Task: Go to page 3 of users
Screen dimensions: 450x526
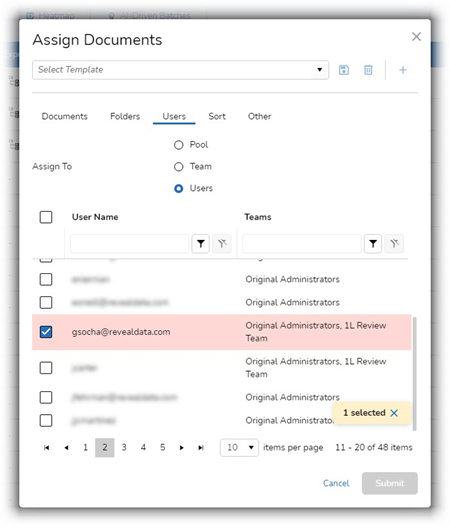Action: pos(124,448)
